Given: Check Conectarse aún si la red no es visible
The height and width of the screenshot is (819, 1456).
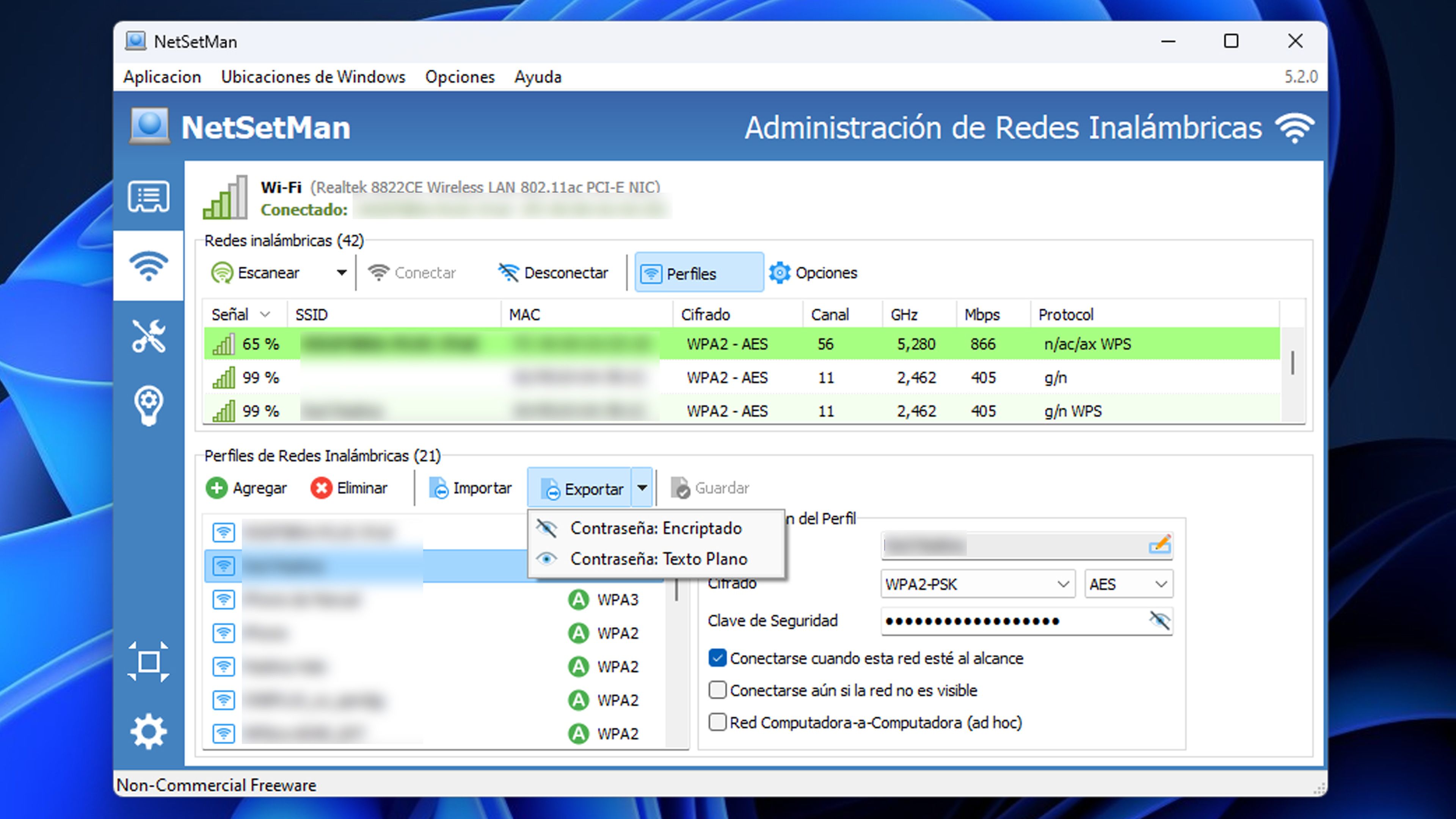Looking at the screenshot, I should click(x=717, y=690).
